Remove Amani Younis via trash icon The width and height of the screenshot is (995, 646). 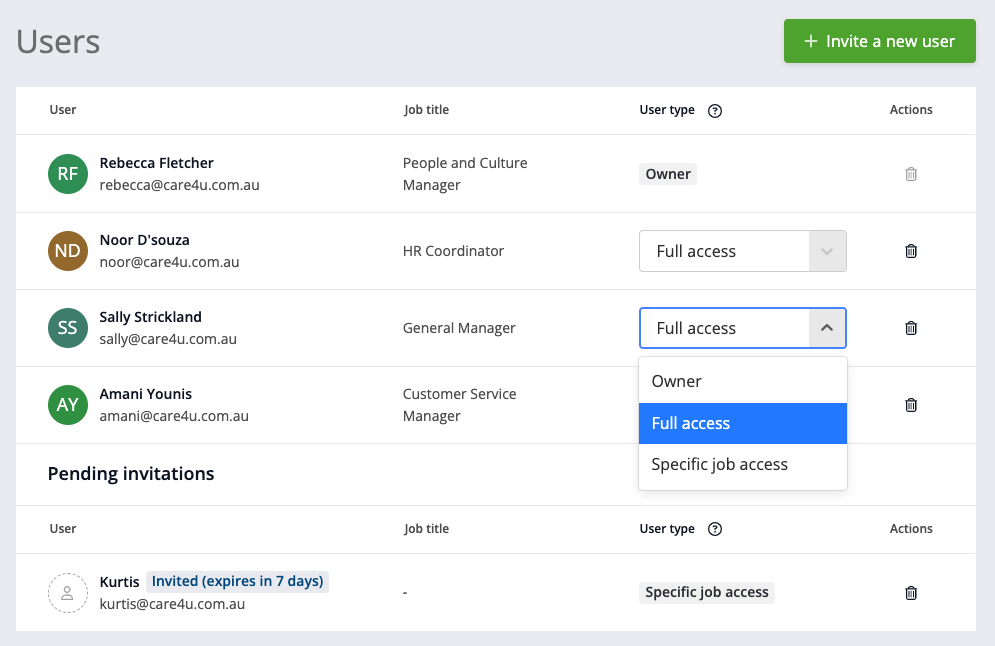pyautogui.click(x=910, y=405)
